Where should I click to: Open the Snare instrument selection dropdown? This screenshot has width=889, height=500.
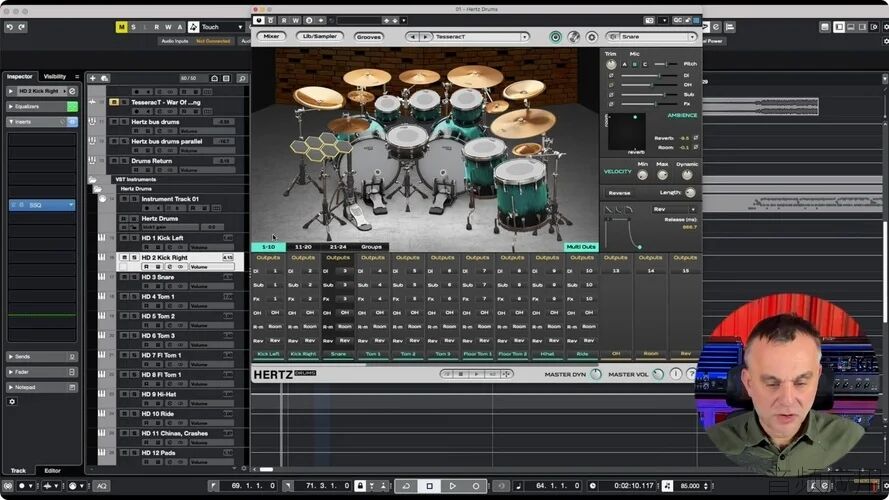click(692, 37)
